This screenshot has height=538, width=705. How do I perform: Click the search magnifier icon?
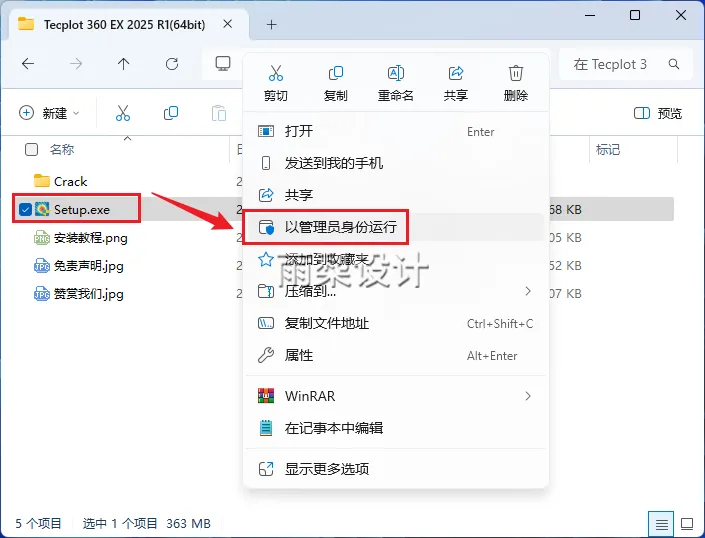[x=674, y=64]
